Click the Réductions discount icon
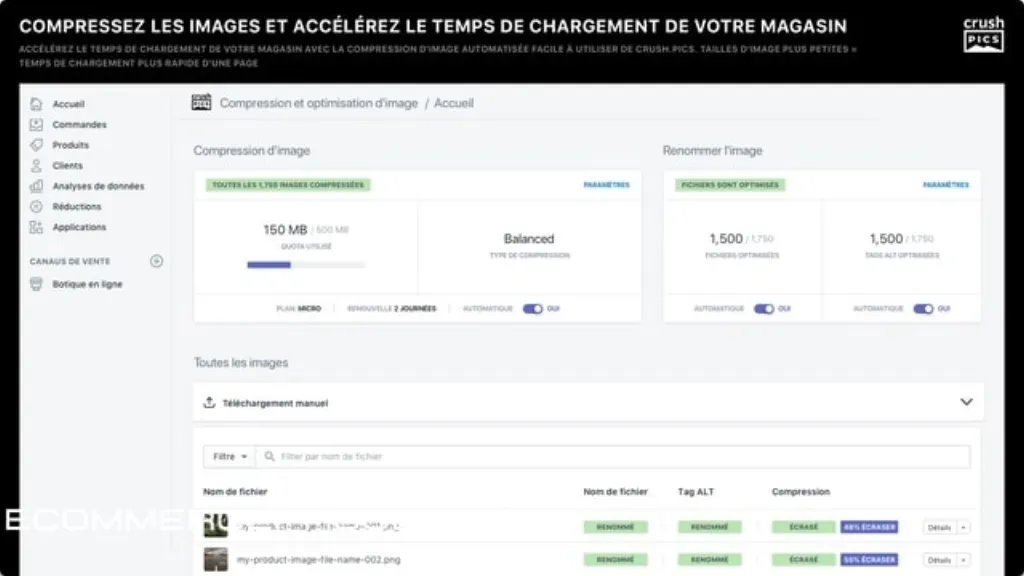This screenshot has width=1024, height=576. 37,206
